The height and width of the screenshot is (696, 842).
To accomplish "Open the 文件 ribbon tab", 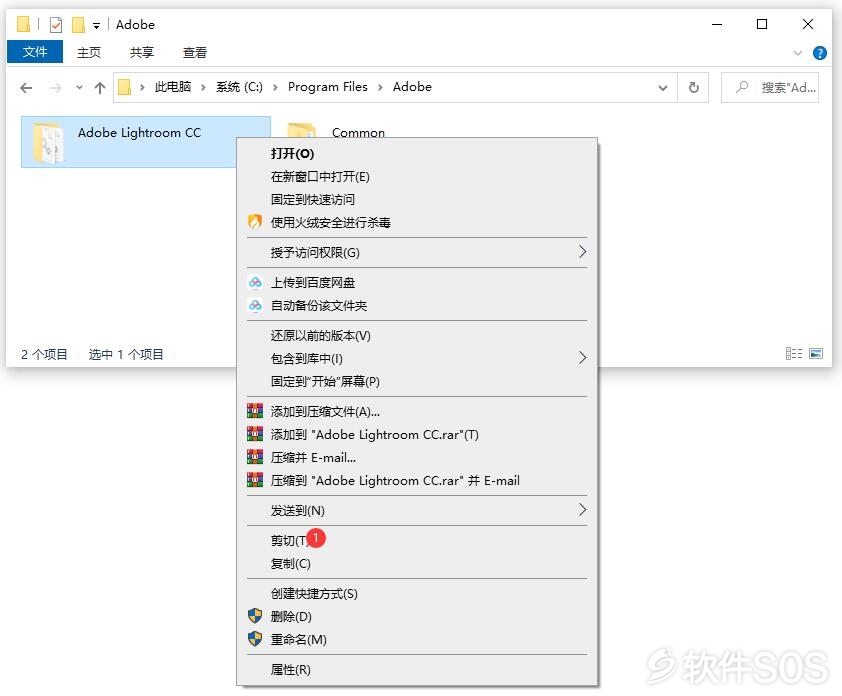I will coord(35,52).
